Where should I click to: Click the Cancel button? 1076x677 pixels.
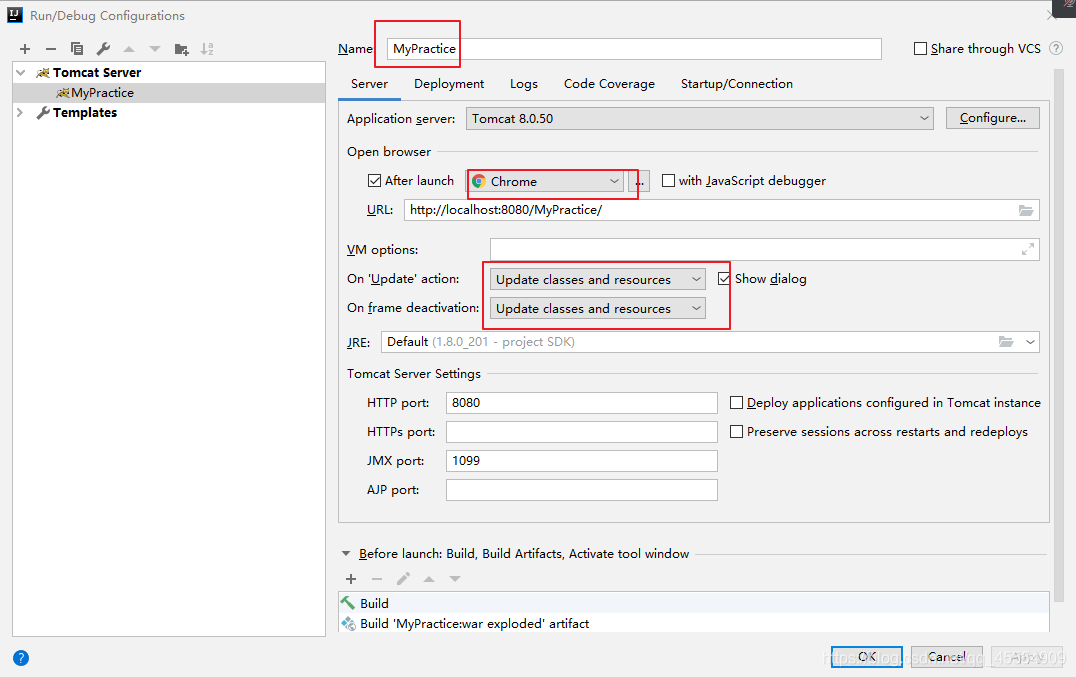click(947, 656)
